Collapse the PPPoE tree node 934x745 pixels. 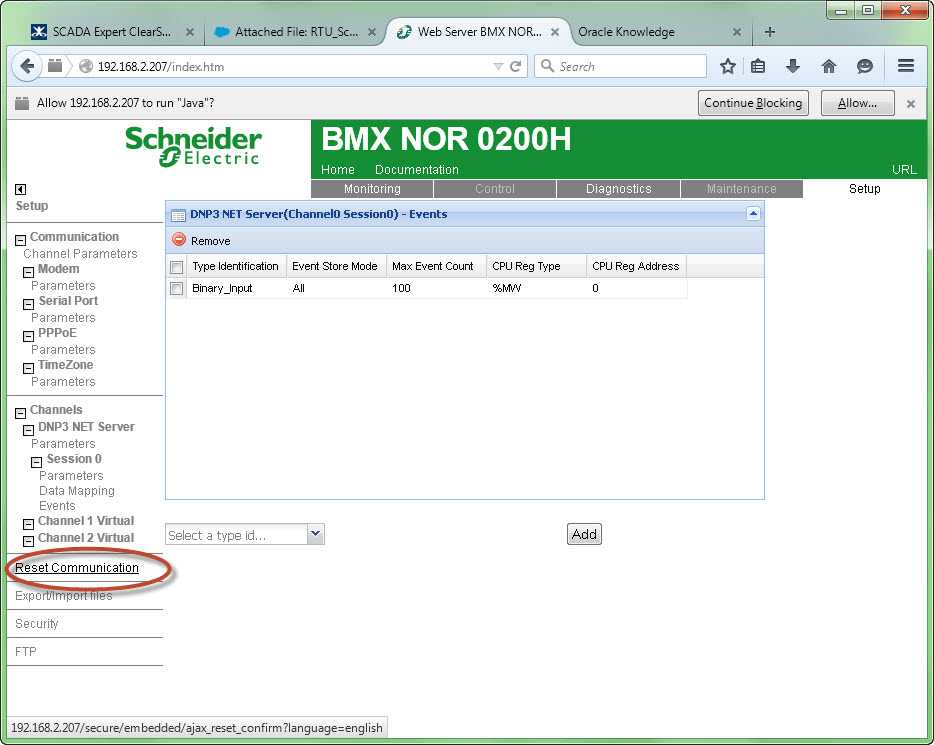click(28, 336)
